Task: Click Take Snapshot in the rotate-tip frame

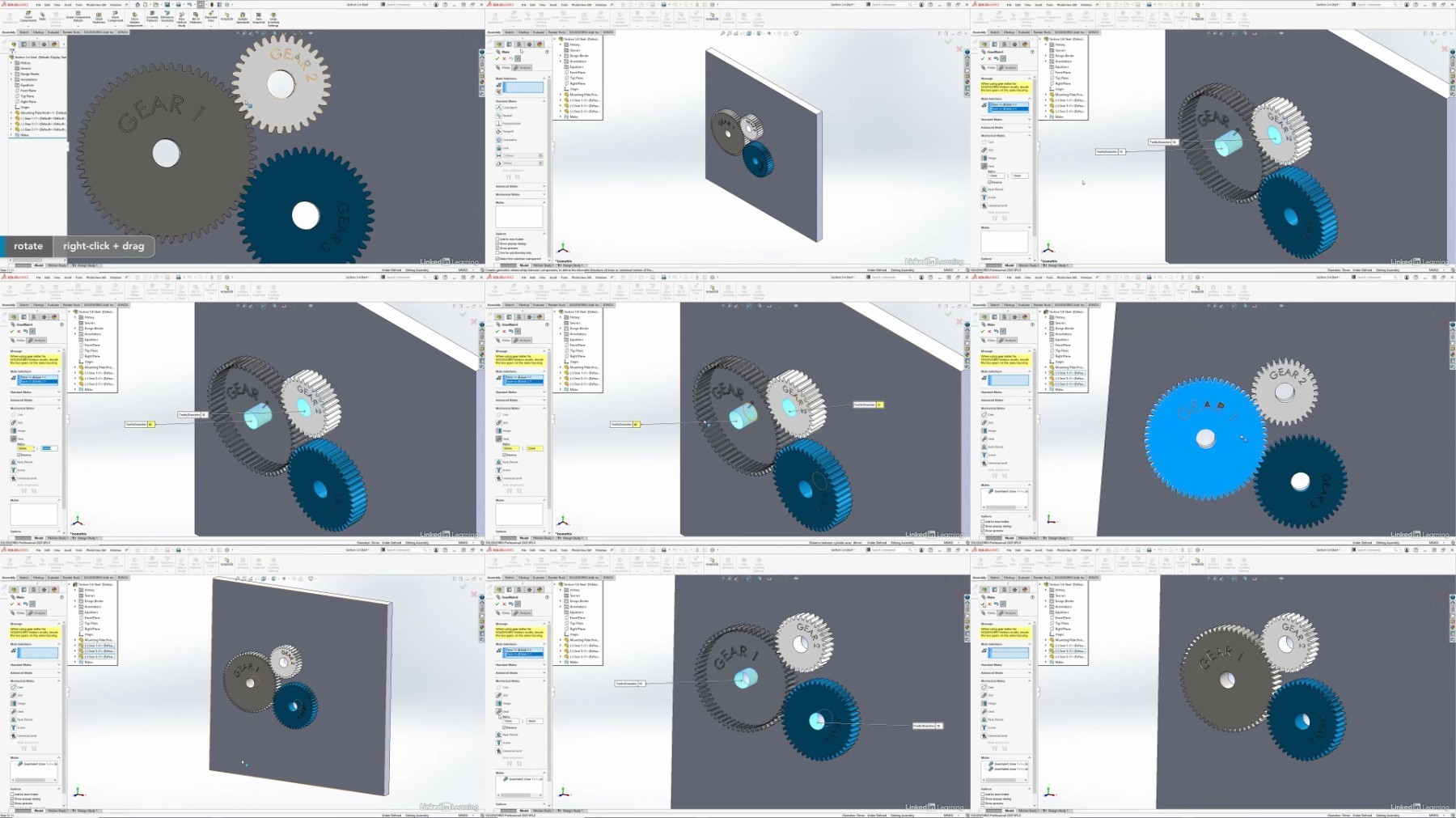Action: 258,17
